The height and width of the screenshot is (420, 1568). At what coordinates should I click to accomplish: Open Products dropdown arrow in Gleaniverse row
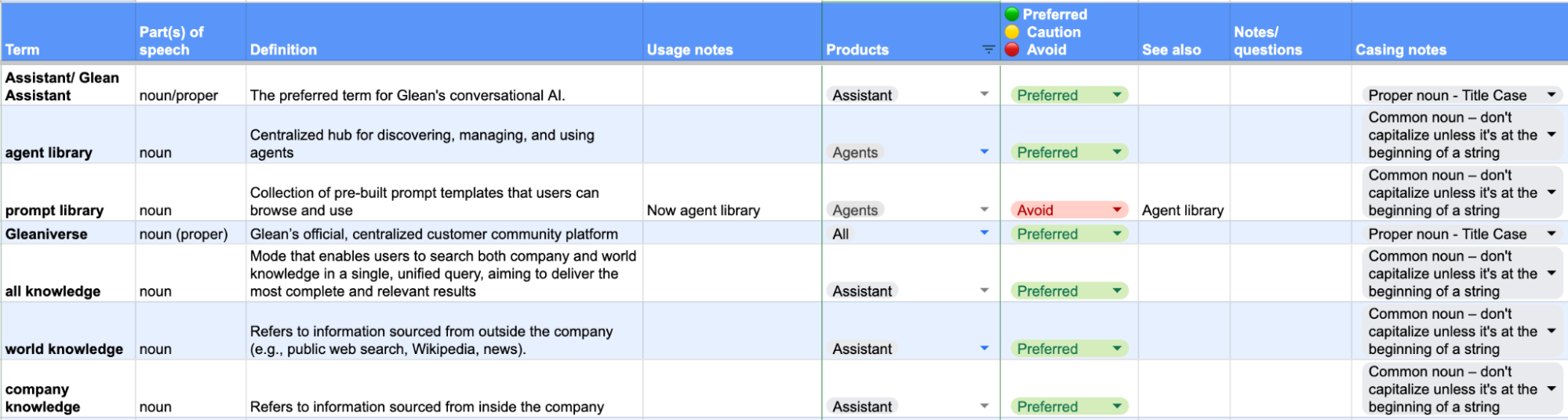984,233
